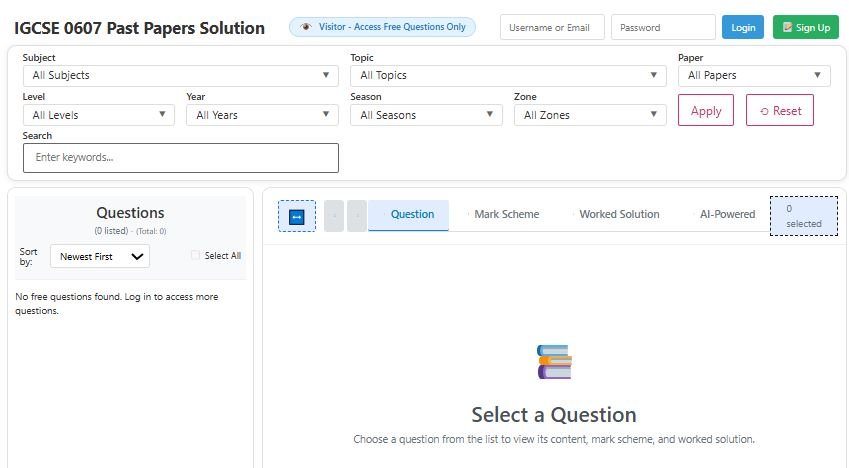The width and height of the screenshot is (849, 468).
Task: Click the next question arrow button
Action: click(x=357, y=216)
